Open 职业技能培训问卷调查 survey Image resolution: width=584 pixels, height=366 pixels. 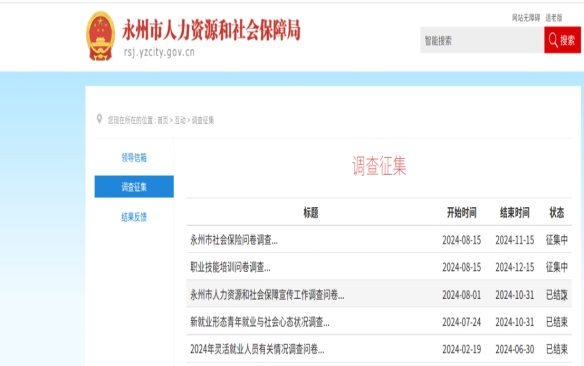click(231, 267)
